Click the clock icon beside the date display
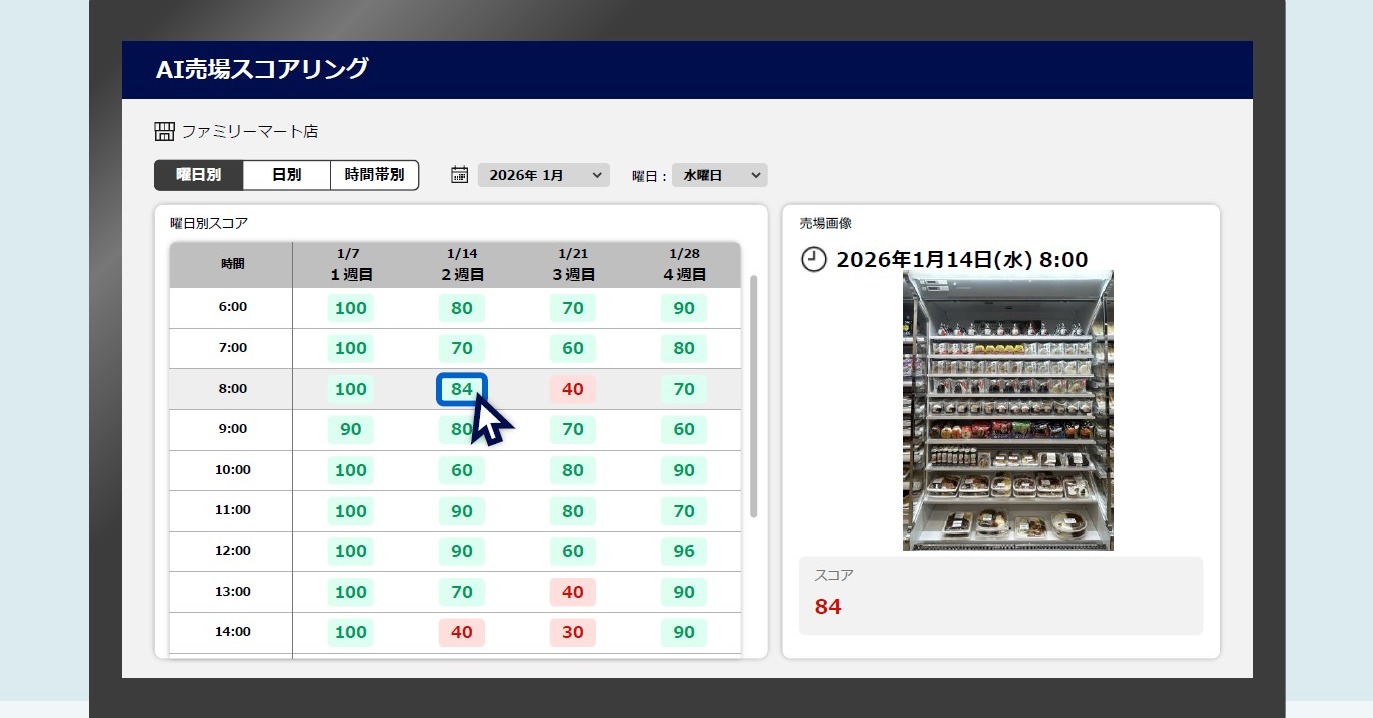 click(x=814, y=259)
